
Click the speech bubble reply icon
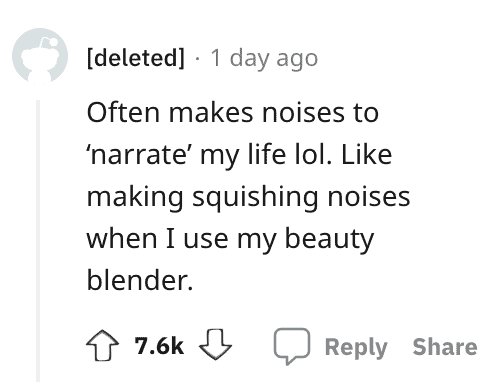pos(292,346)
